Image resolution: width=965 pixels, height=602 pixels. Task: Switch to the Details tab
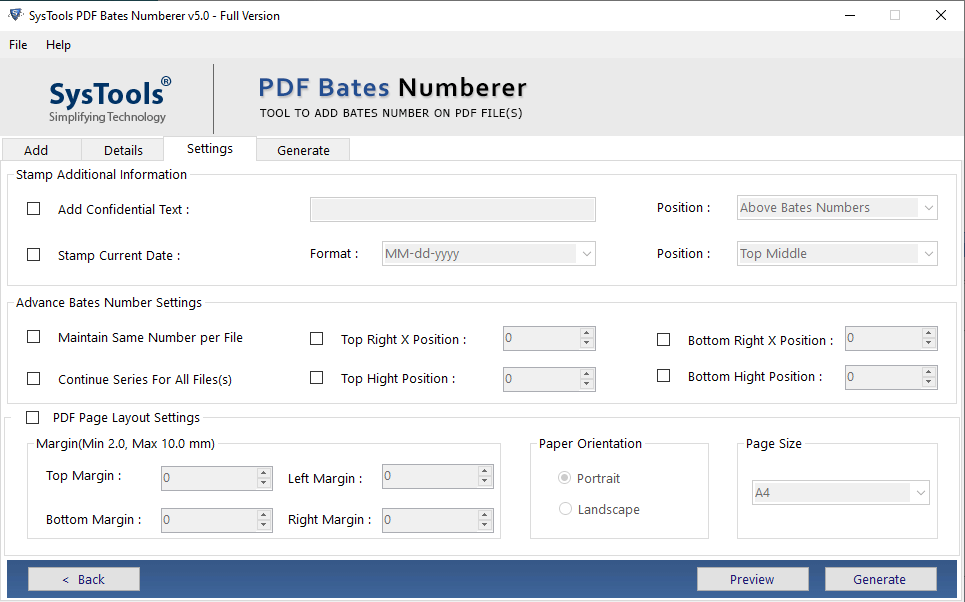pos(123,150)
